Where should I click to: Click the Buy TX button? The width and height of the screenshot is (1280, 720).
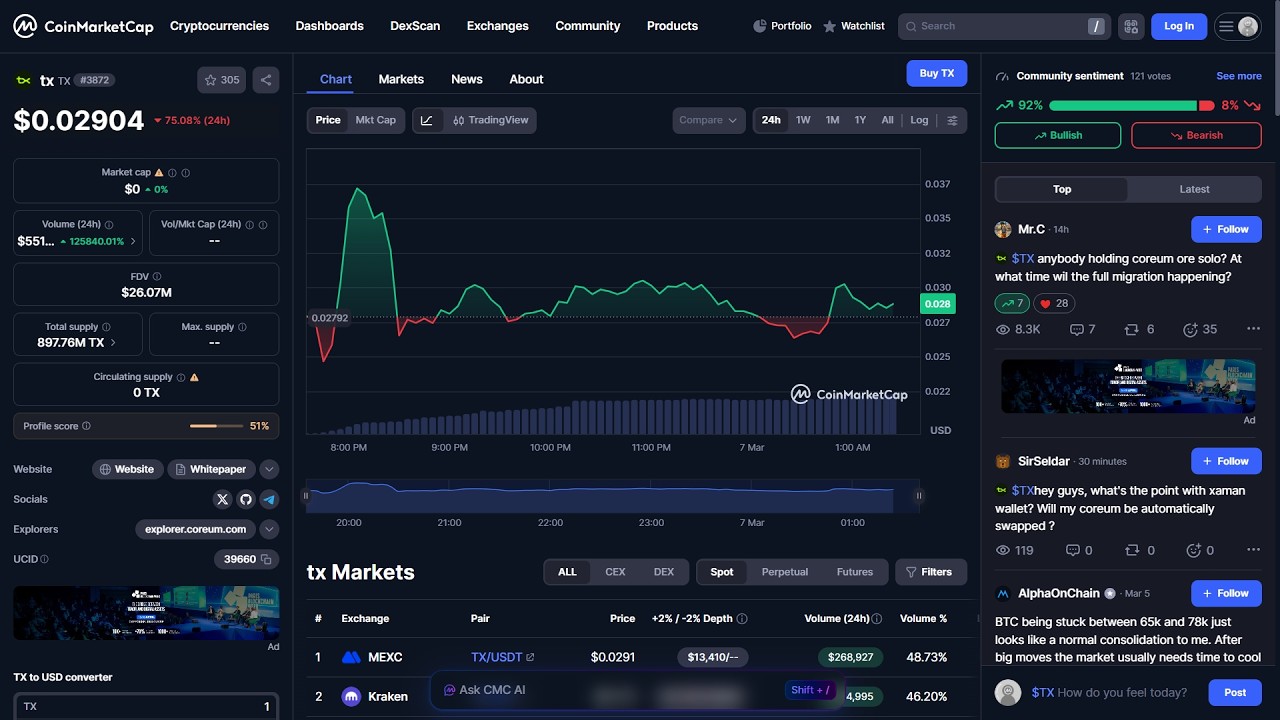(937, 73)
